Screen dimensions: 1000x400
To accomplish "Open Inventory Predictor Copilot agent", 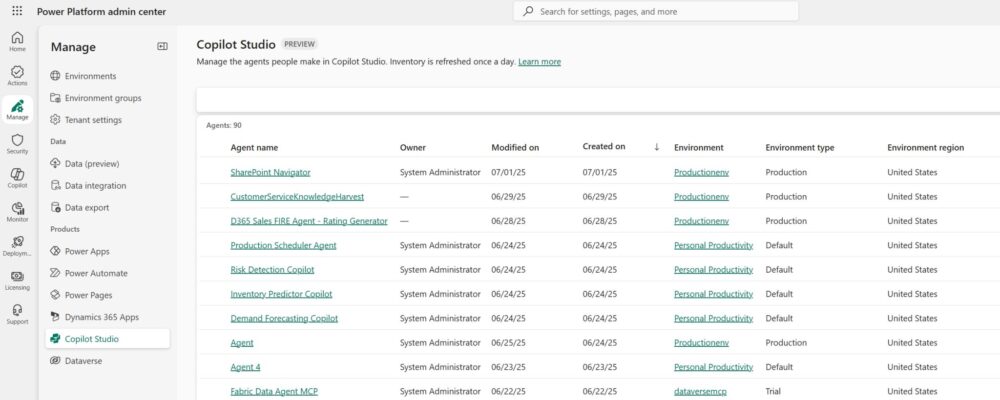I will [281, 294].
